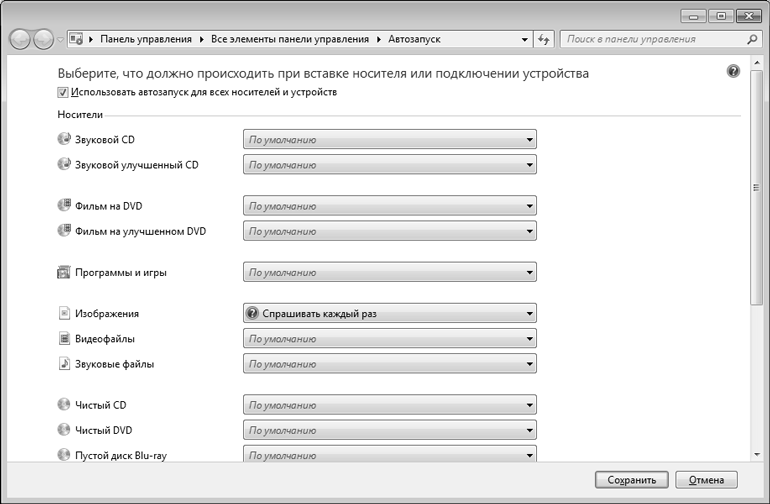Open the Звуковой улучшенный CD dropdown

click(x=389, y=165)
